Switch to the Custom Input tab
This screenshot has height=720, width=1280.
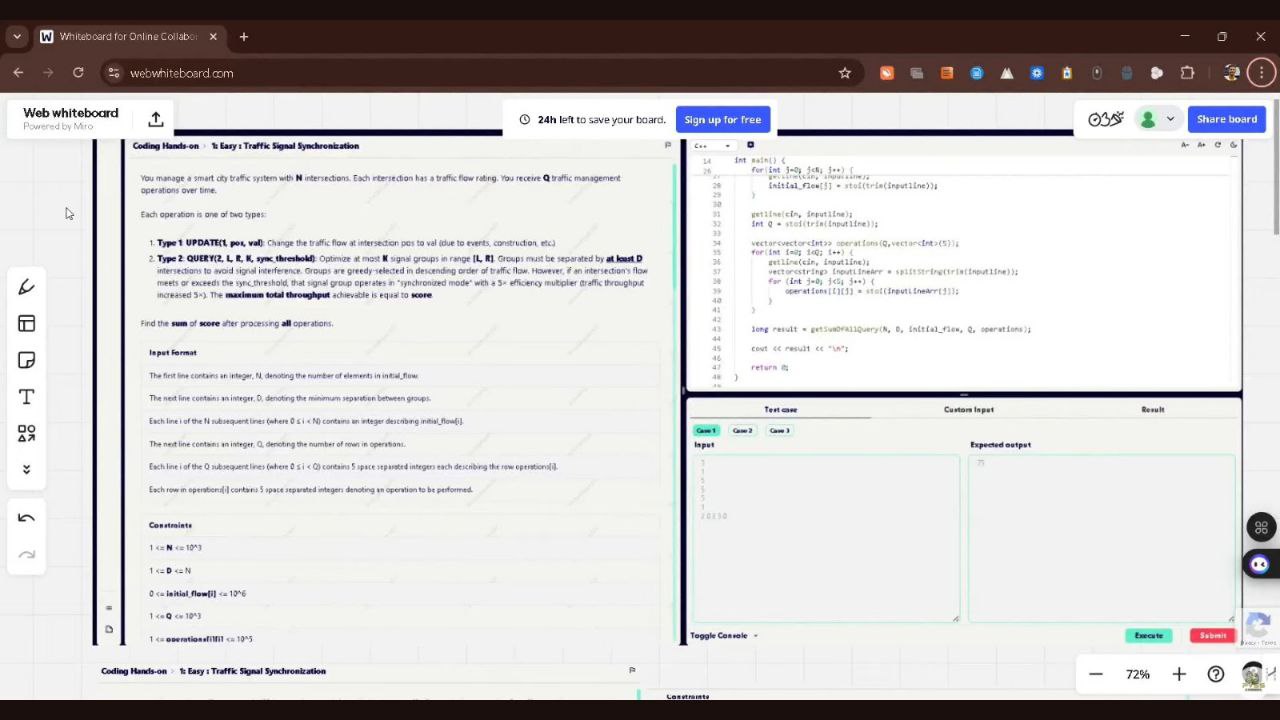pos(968,409)
